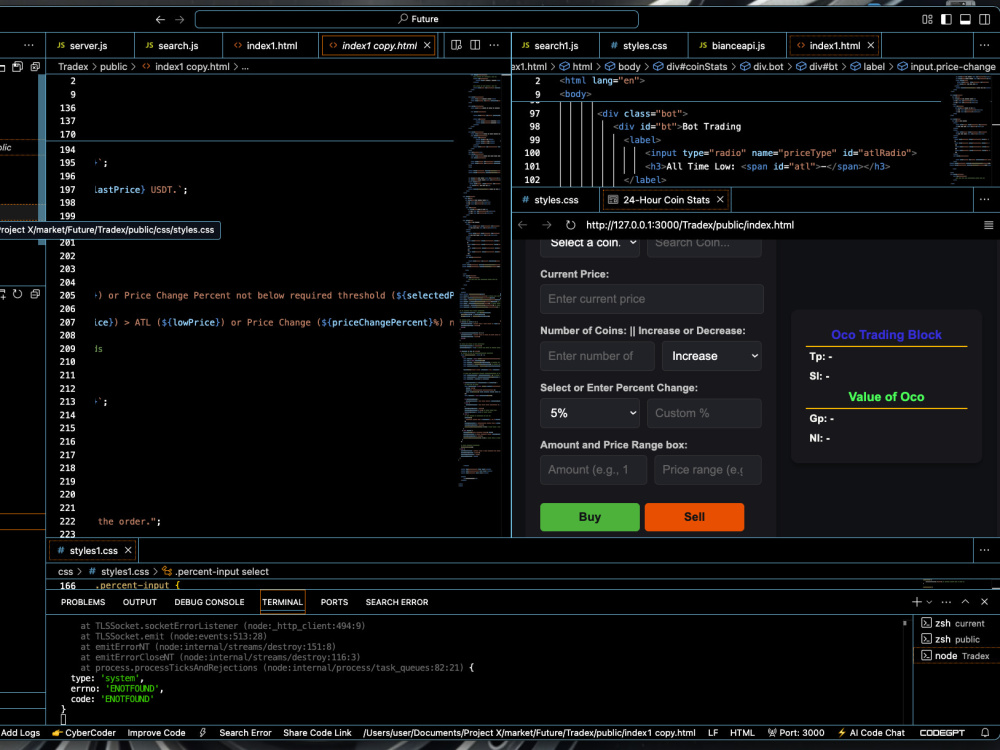Focus the Search Coin field

tap(704, 245)
